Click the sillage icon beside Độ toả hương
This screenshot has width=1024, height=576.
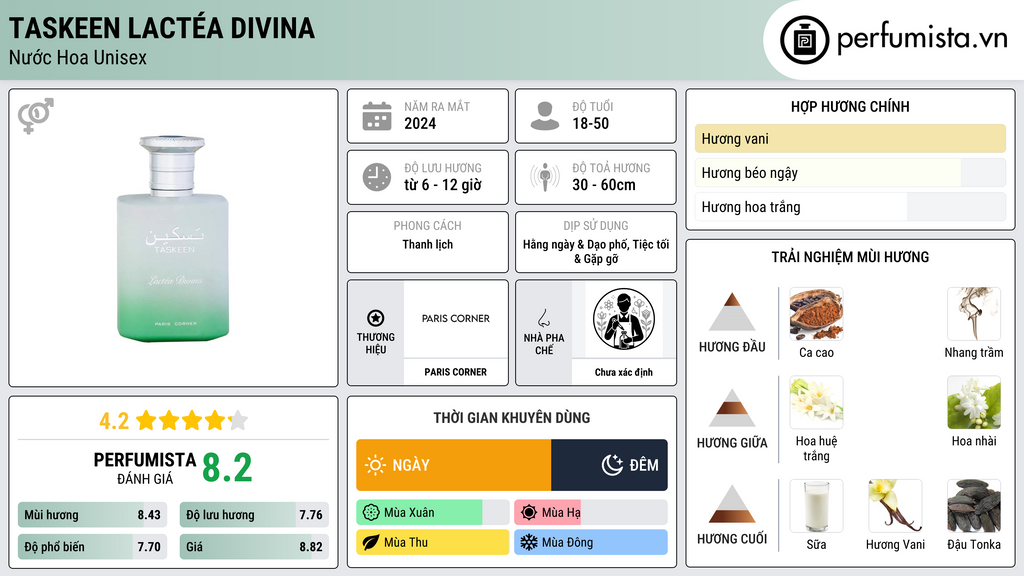click(x=545, y=177)
